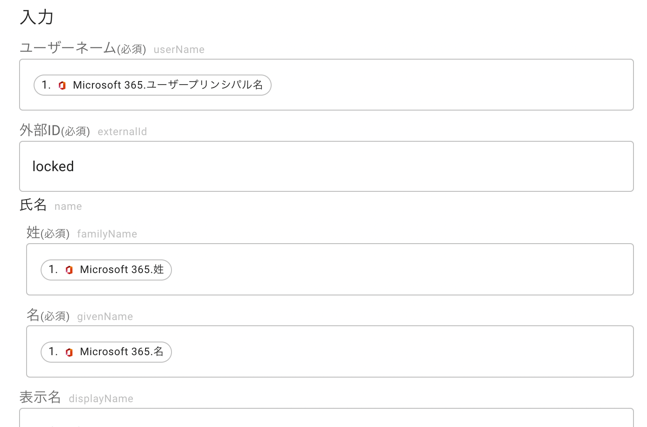The image size is (647, 427).
Task: Click the ユーザーネーム(必須) label
Action: (83, 48)
